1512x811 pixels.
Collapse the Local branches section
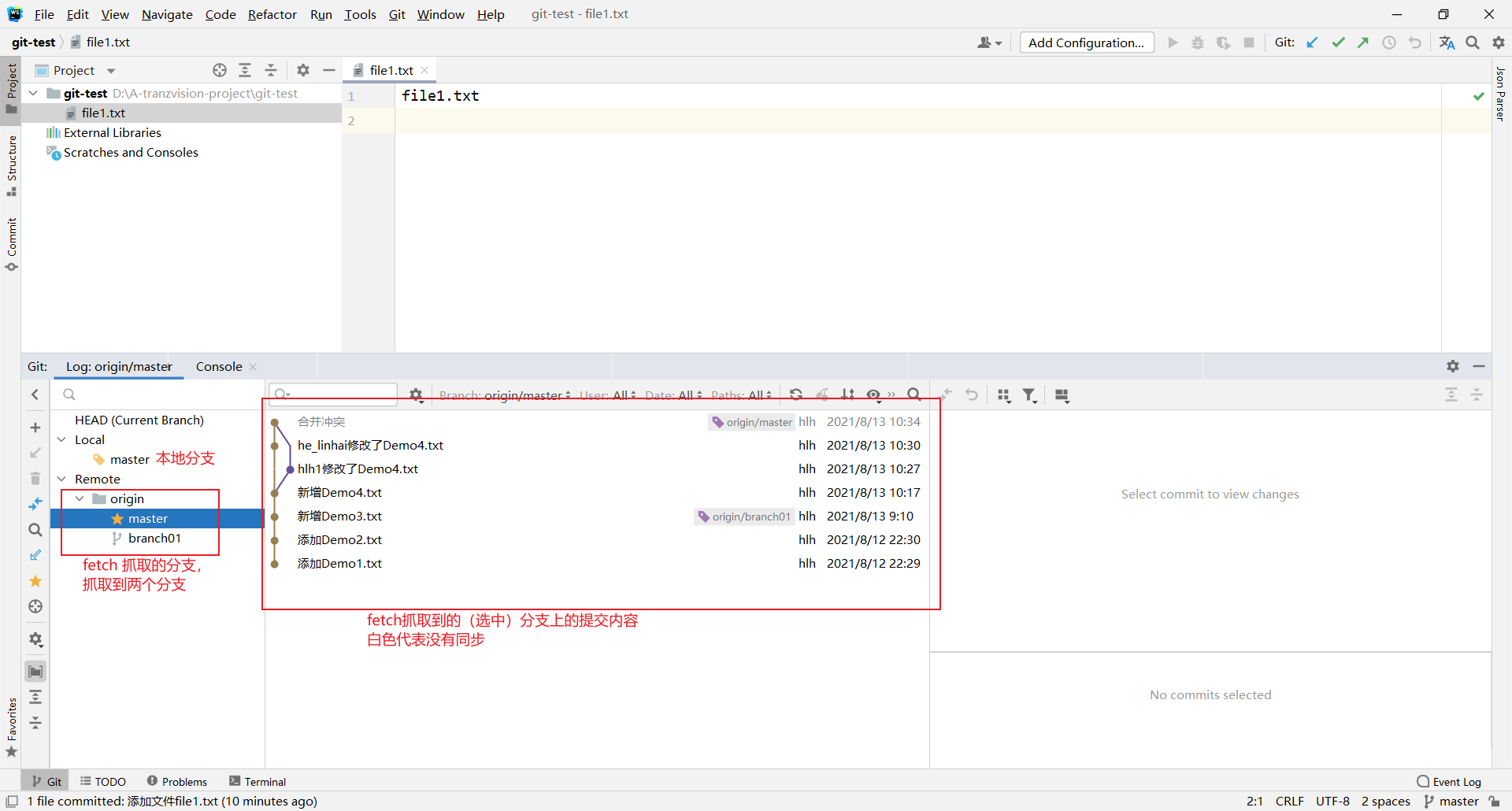coord(61,439)
